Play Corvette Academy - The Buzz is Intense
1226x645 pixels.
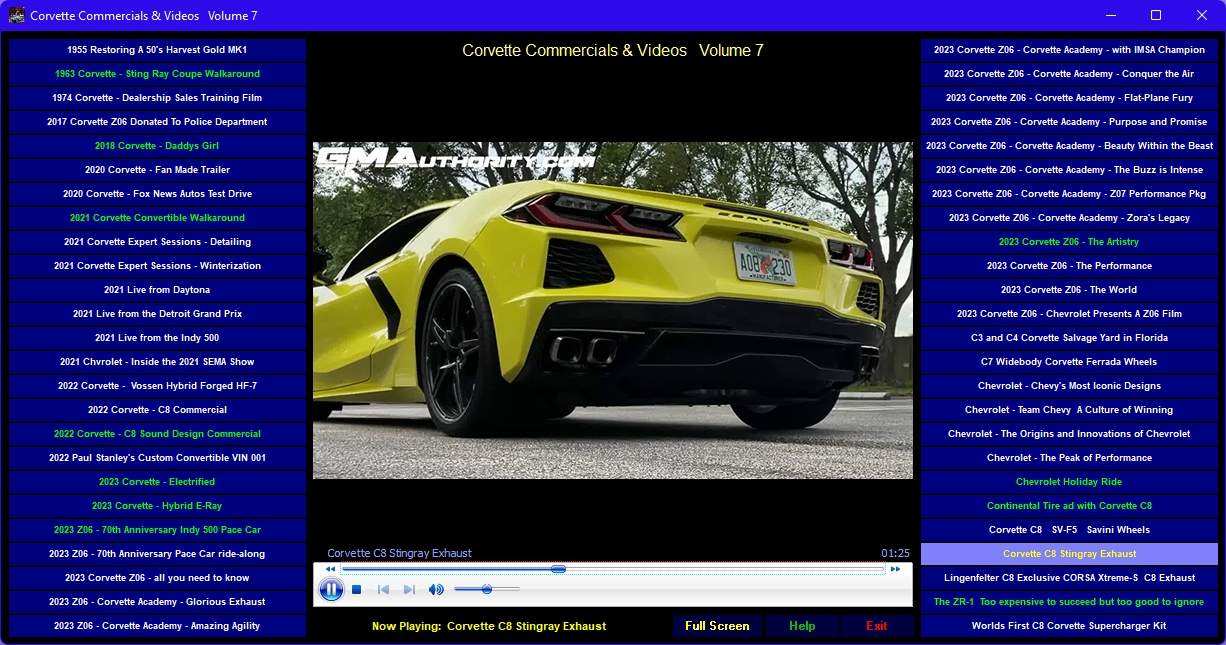(1069, 170)
